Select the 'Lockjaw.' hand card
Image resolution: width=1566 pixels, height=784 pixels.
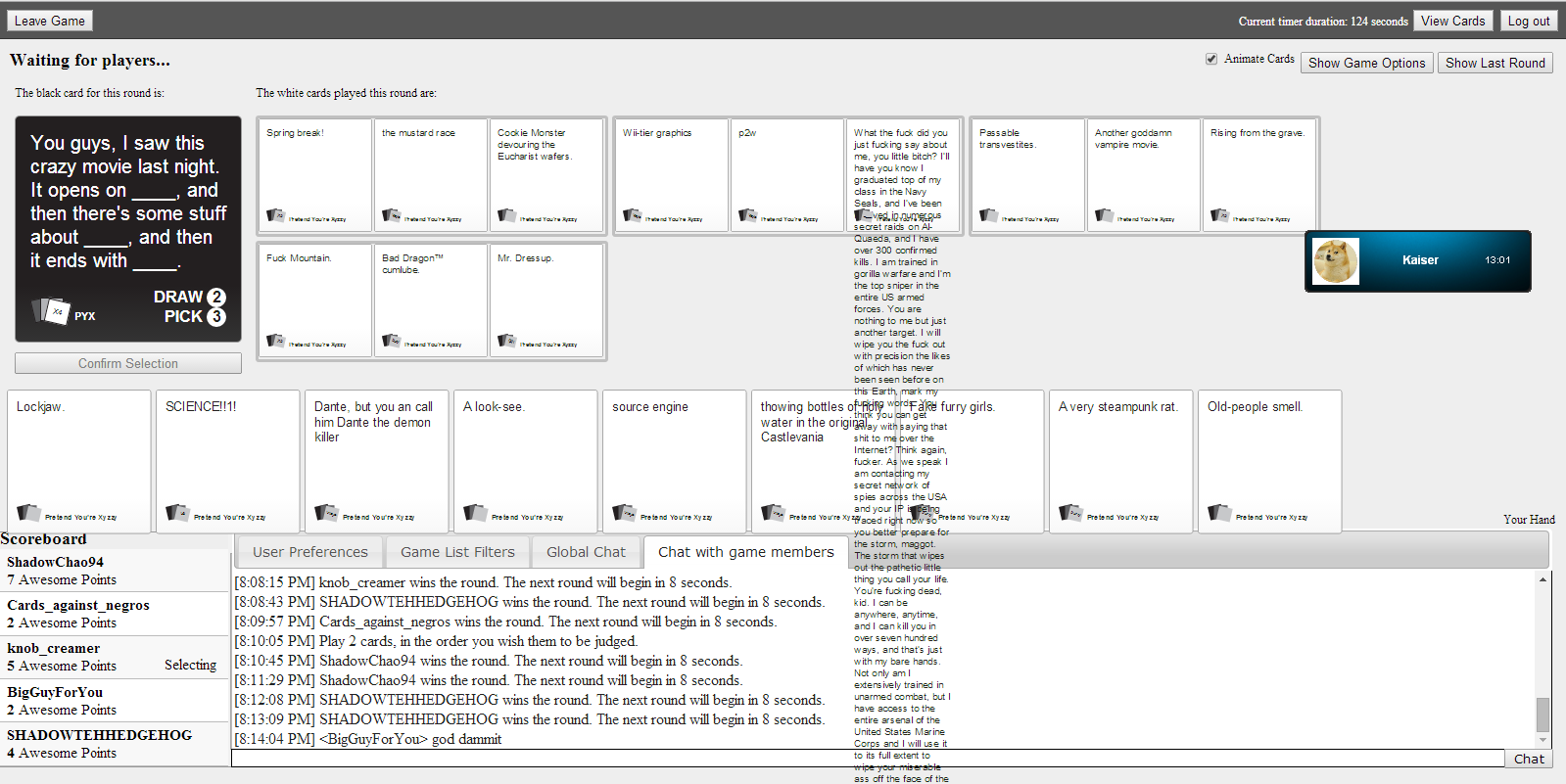[x=79, y=461]
